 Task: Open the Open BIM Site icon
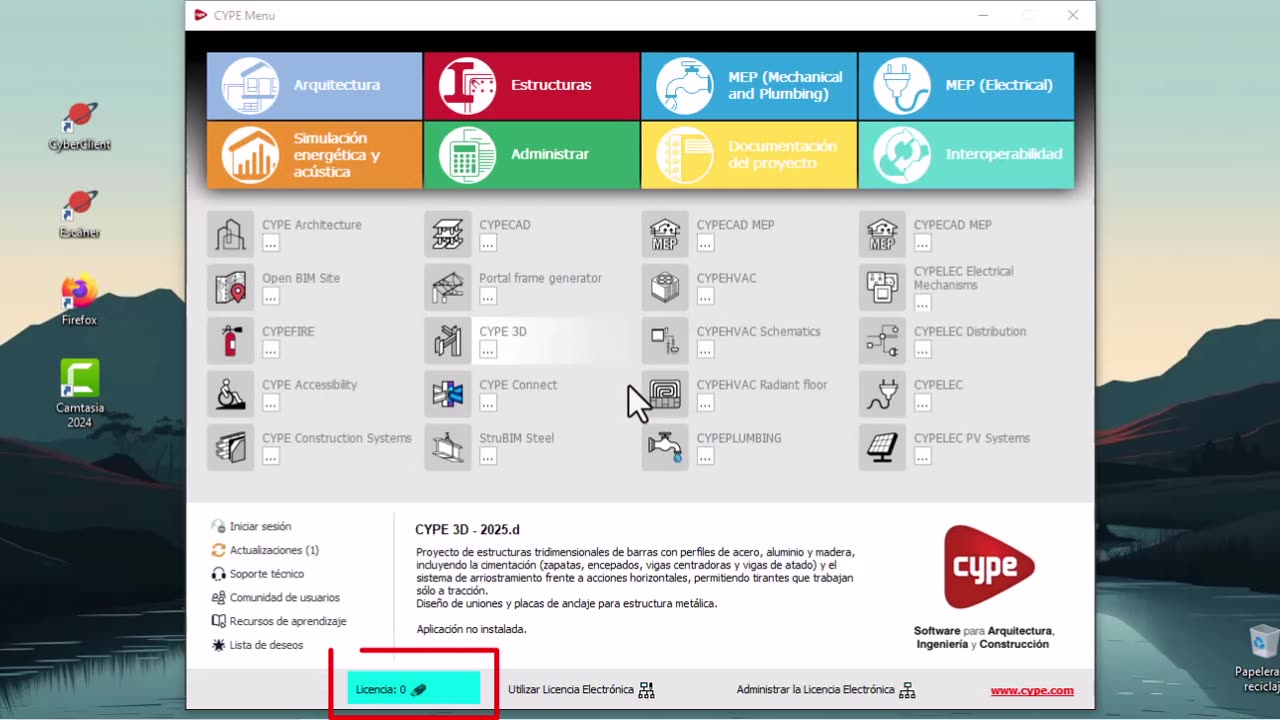tap(231, 287)
